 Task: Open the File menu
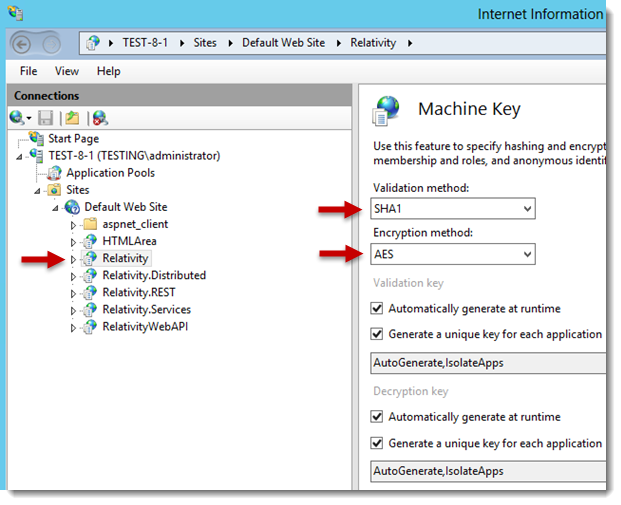[29, 71]
